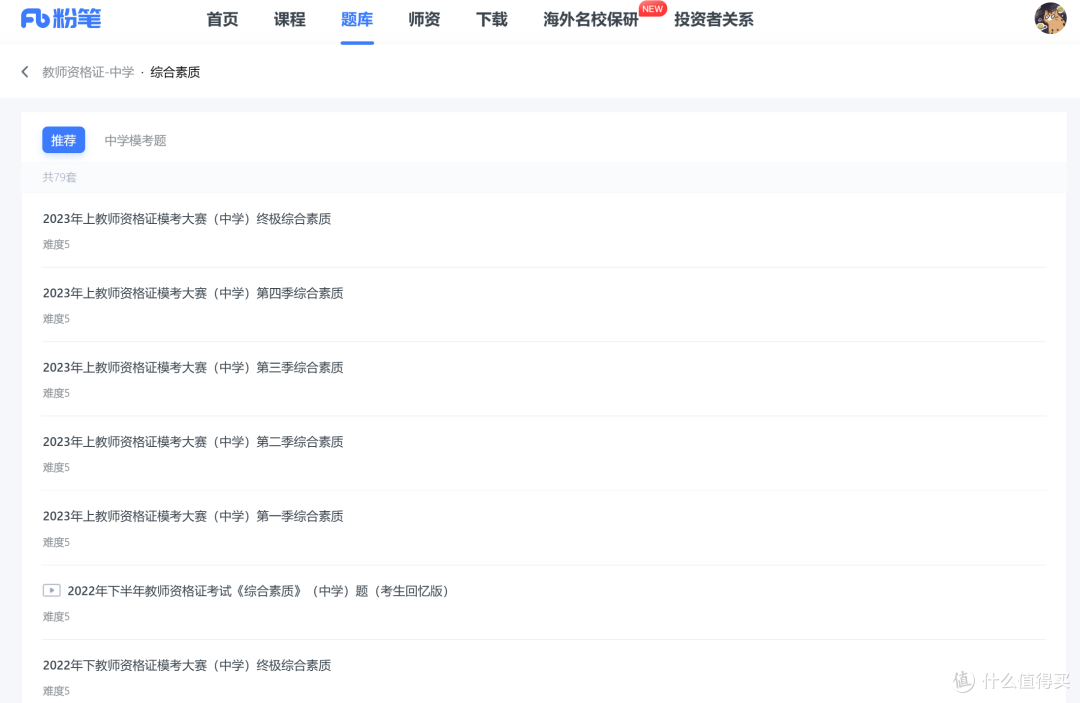
Task: Select the 题库 navigation item
Action: point(357,19)
